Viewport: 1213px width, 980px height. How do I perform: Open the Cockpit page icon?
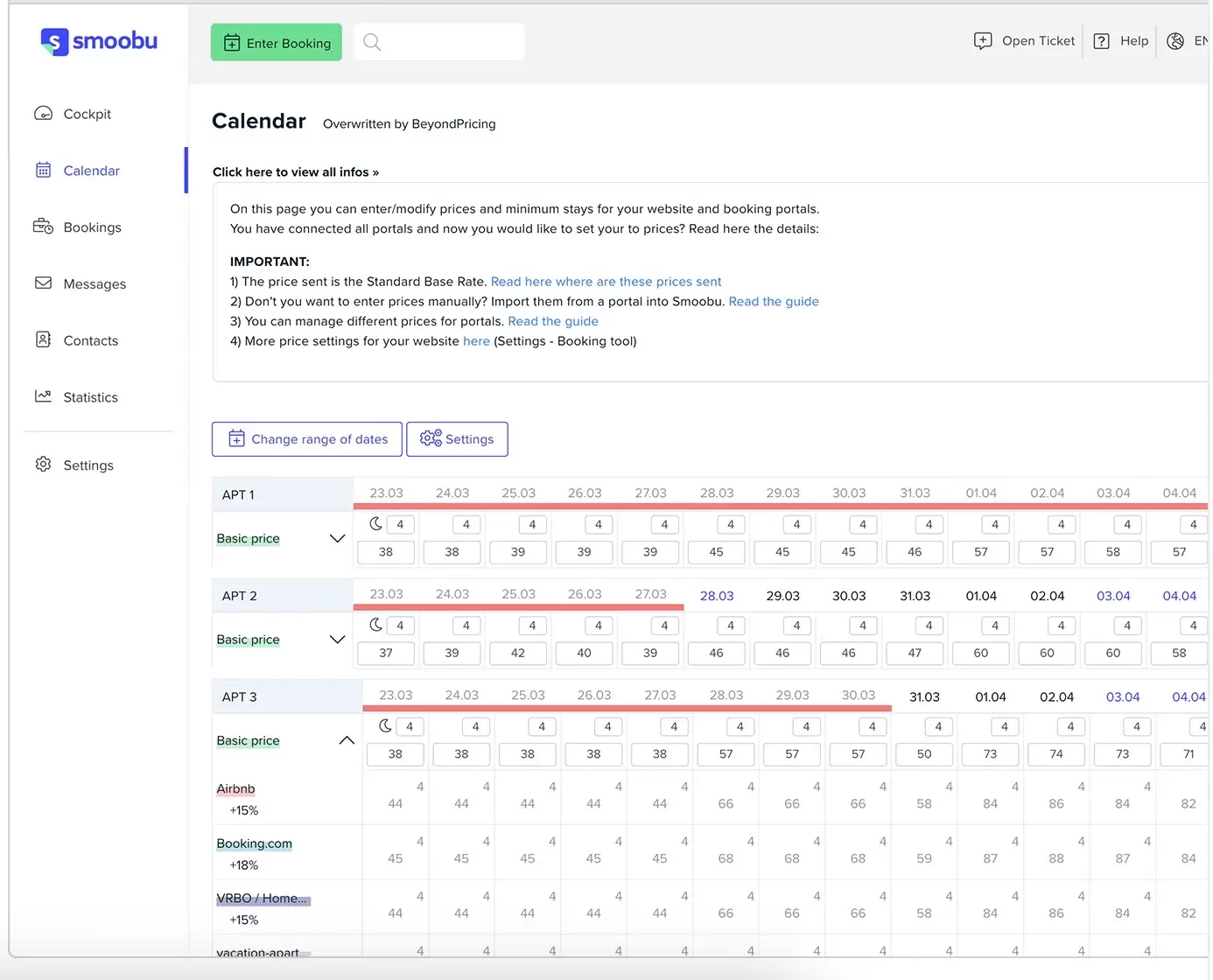click(x=43, y=114)
